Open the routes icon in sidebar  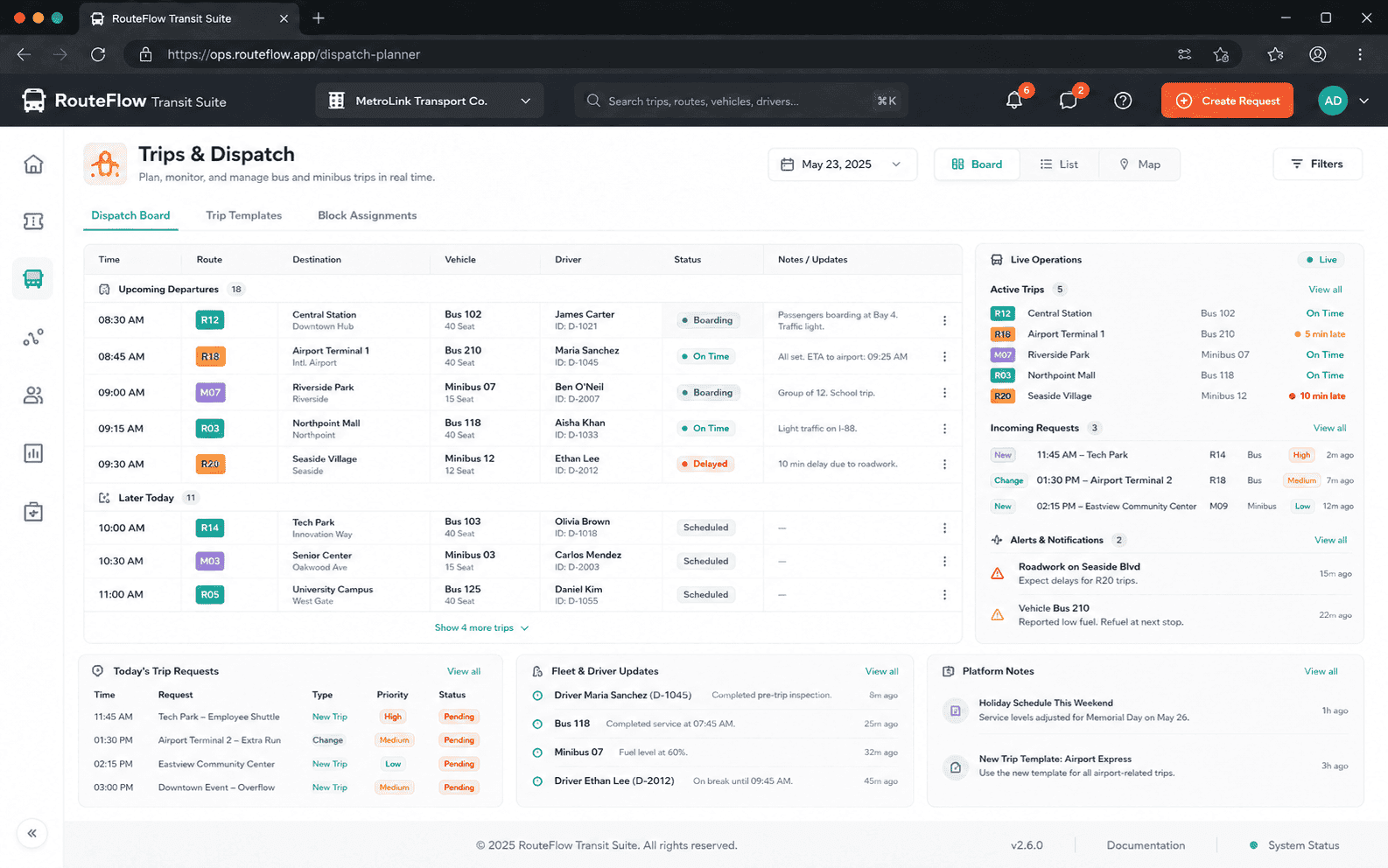[x=33, y=338]
